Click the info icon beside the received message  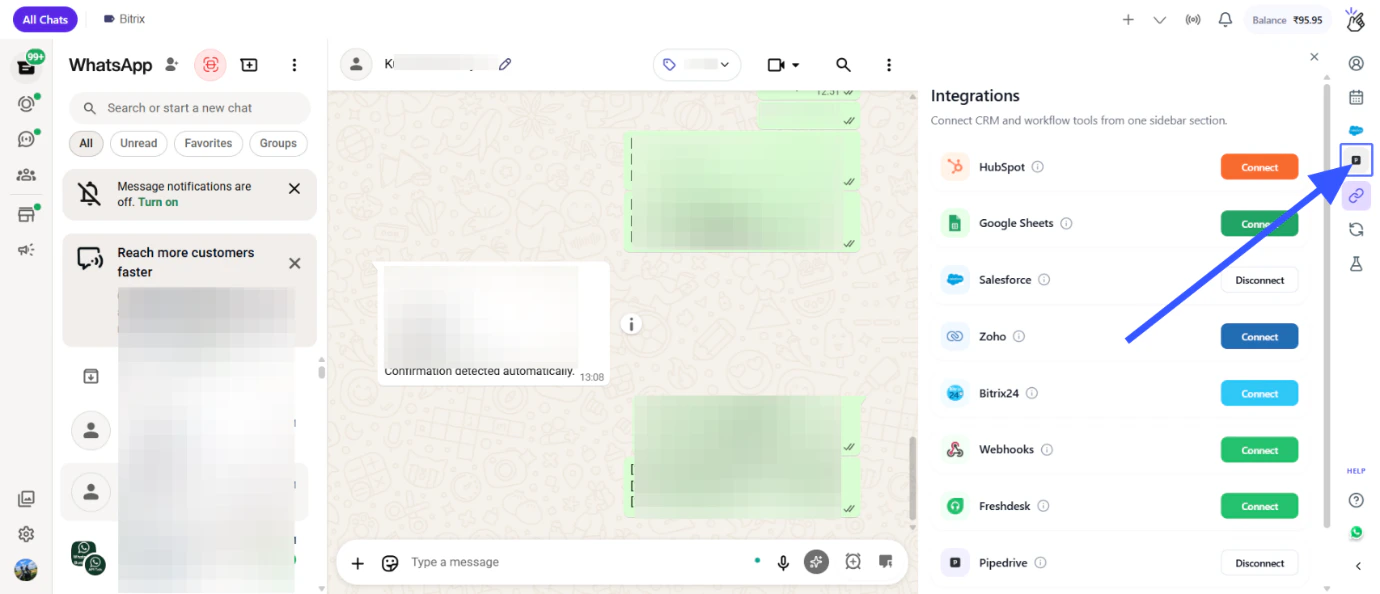click(x=631, y=324)
